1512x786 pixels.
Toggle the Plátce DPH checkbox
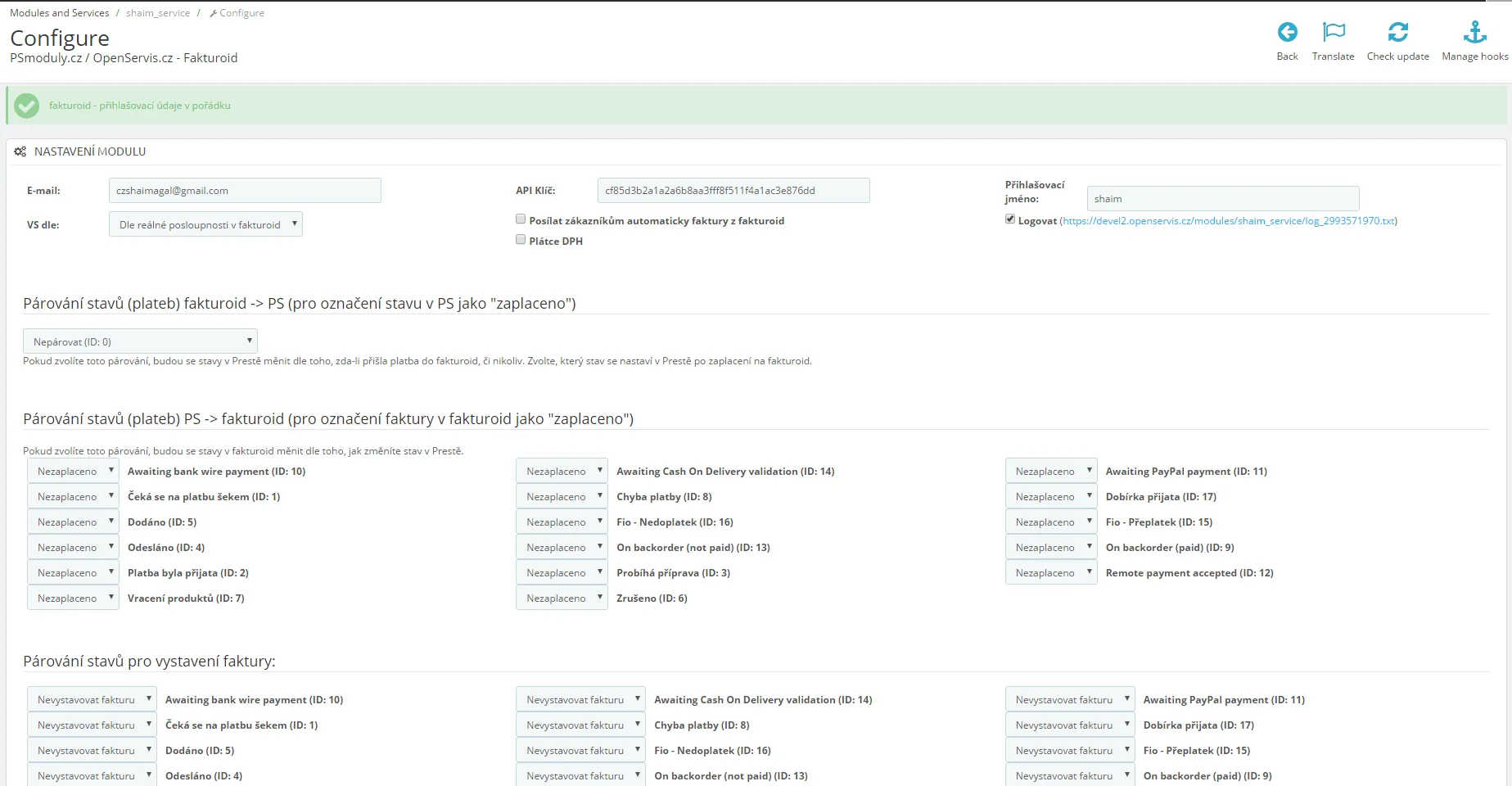[x=521, y=240]
